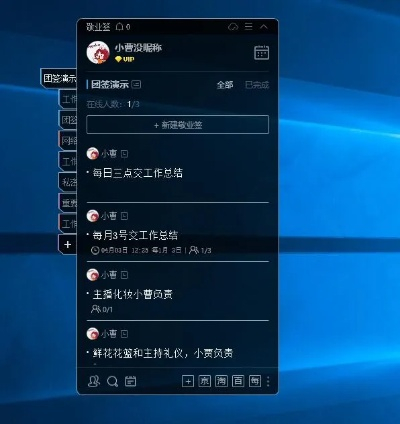Click the 敬业签 title text
400x424 pixels.
[x=98, y=27]
